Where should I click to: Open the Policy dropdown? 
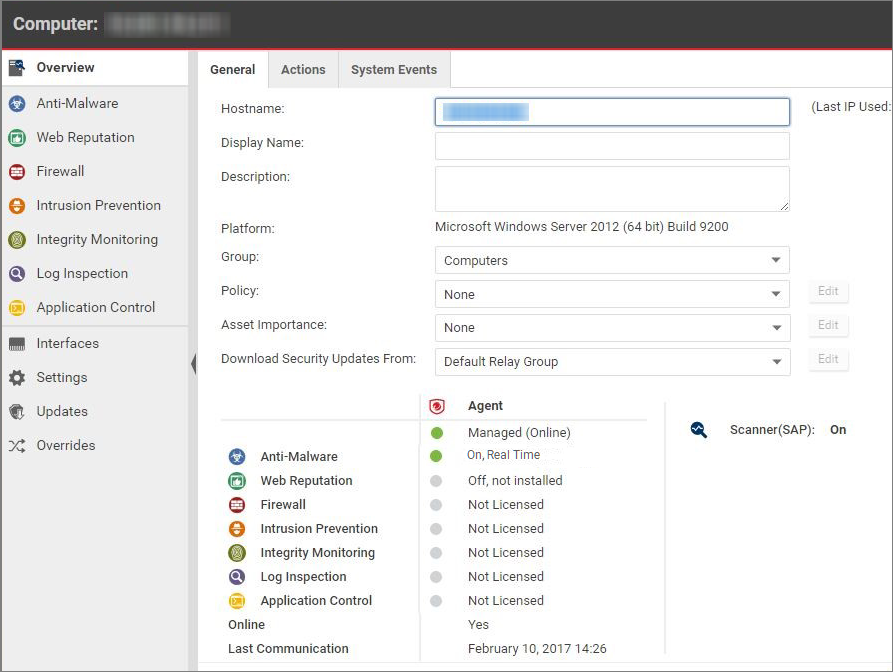point(612,294)
